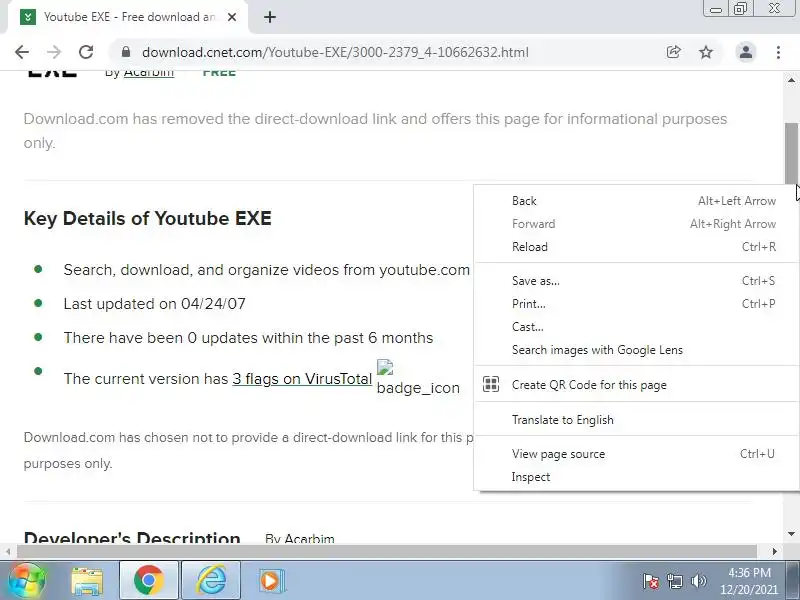
Task: Select the Youtube EXE browser tab
Action: [x=128, y=17]
